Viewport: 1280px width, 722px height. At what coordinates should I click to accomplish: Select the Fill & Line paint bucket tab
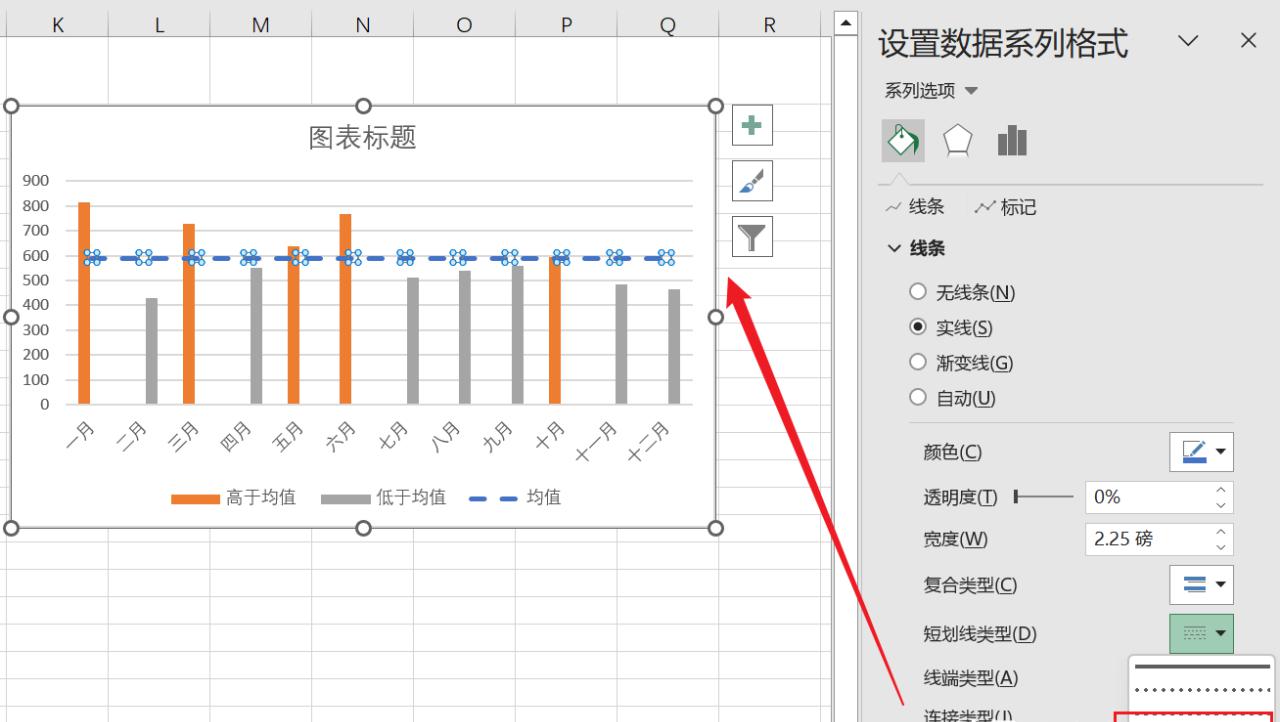point(902,141)
